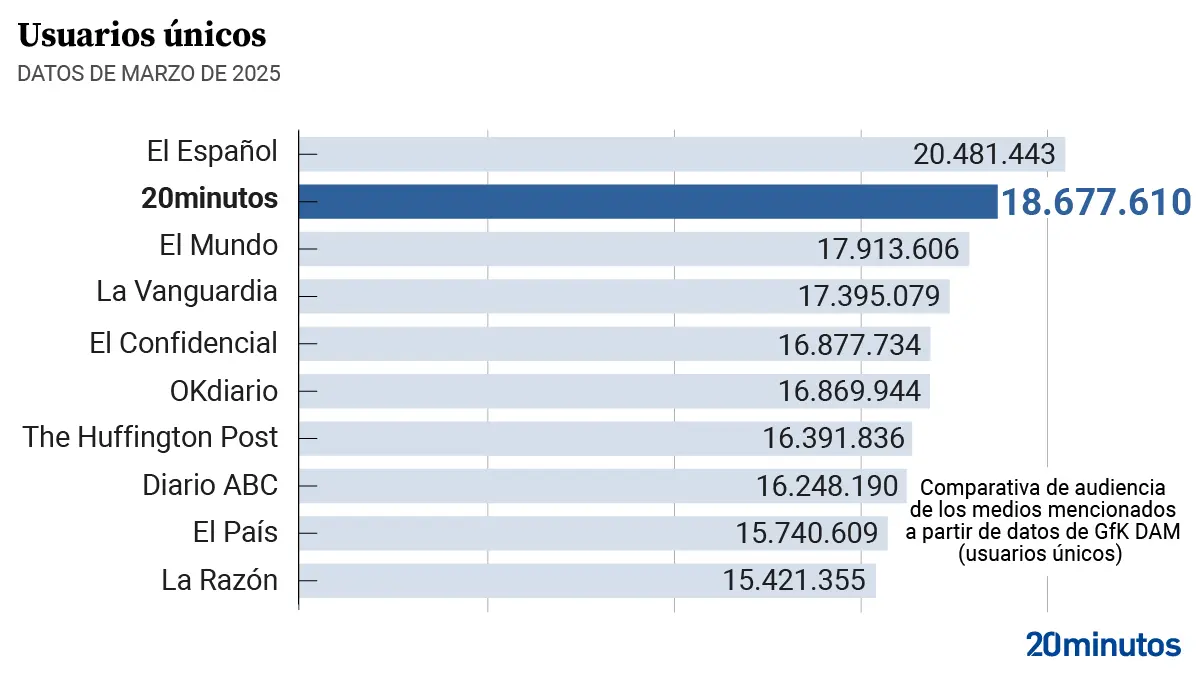Screen dimensions: 1200x675
Task: Click the 20.481.443 value label
Action: [984, 154]
